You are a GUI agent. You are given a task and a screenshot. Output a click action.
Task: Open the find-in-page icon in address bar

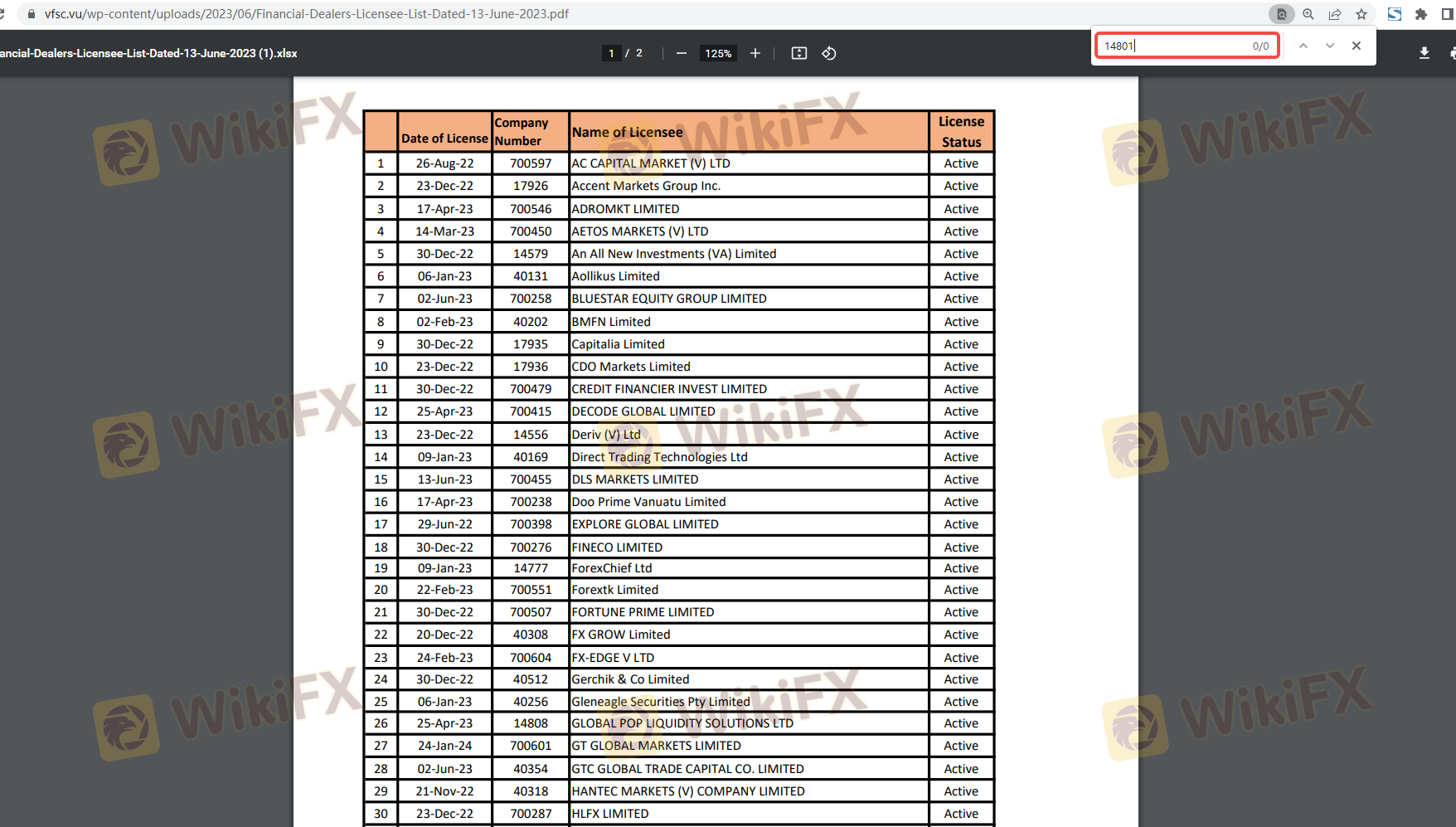[x=1282, y=14]
